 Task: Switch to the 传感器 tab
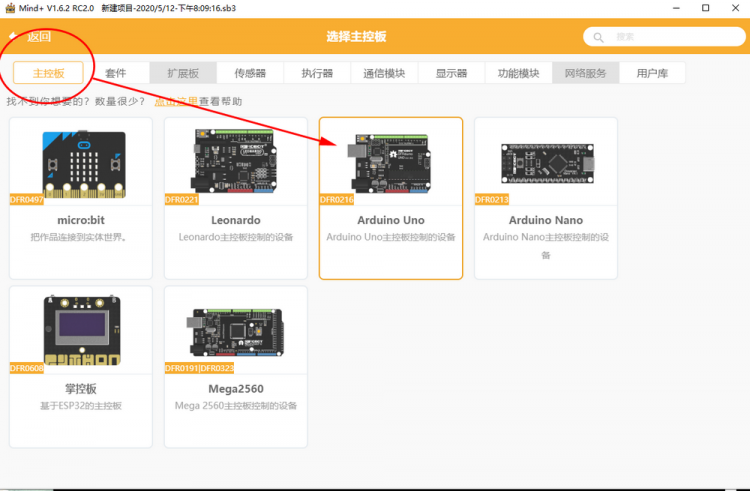250,73
